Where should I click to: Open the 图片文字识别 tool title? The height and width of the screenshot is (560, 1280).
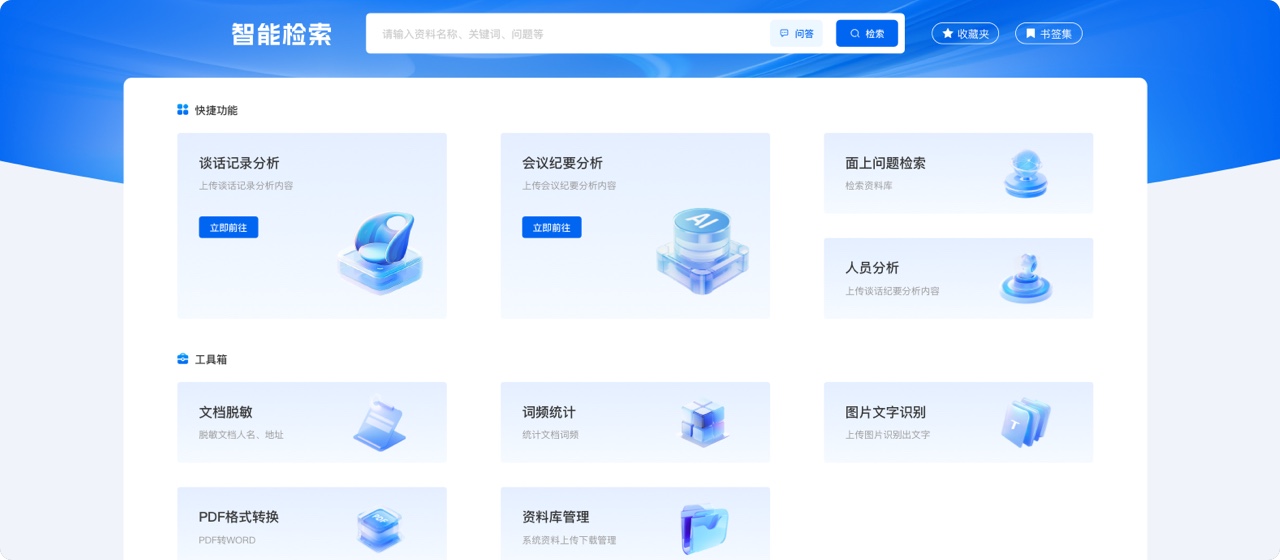click(x=885, y=412)
